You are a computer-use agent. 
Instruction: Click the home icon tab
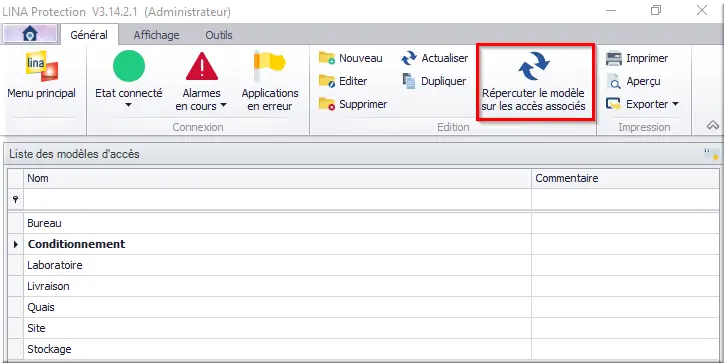(30, 34)
